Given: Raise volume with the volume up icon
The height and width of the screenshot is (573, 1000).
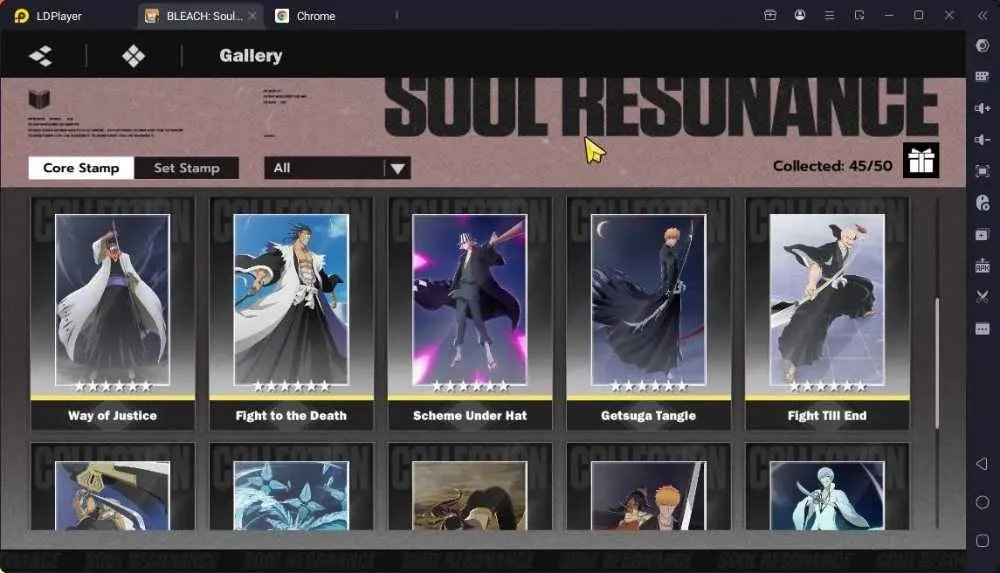Looking at the screenshot, I should point(982,108).
